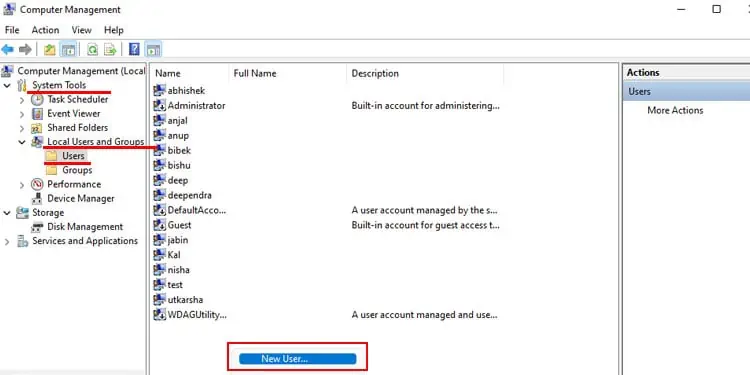Select the Device Manager tree item
Viewport: 750px width, 375px height.
click(x=81, y=199)
